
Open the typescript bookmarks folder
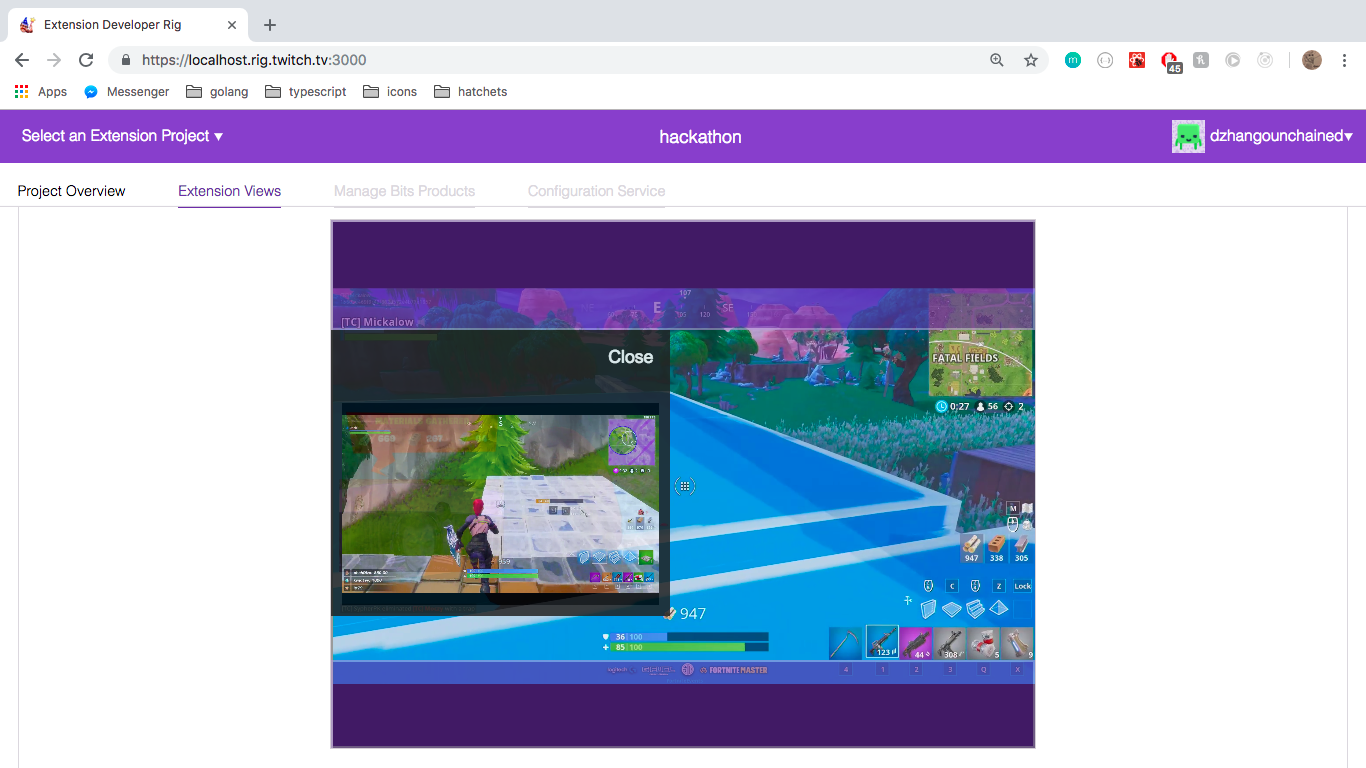(x=306, y=91)
